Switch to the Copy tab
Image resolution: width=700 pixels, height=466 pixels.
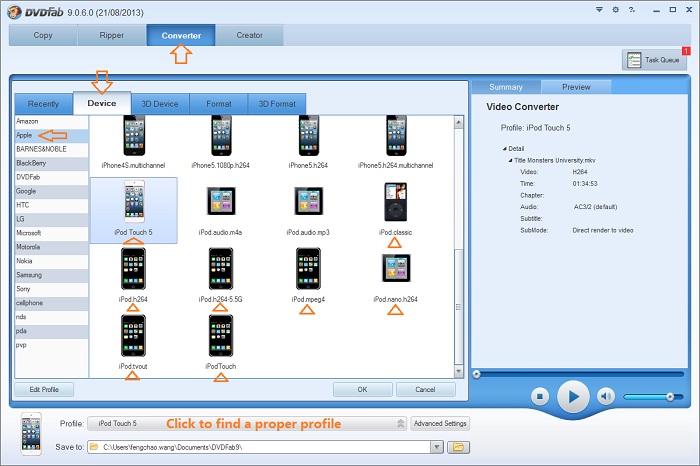point(43,35)
